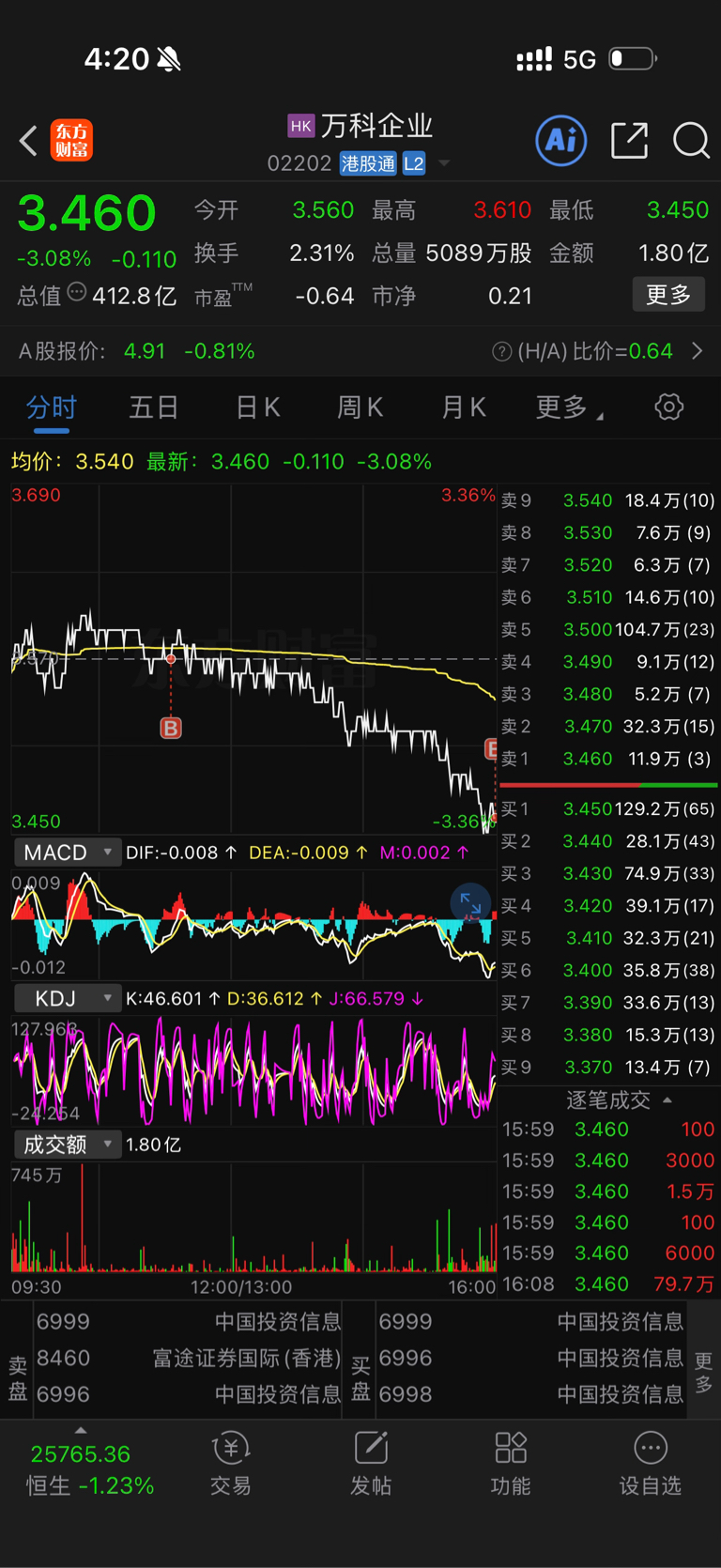This screenshot has width=721, height=1568.
Task: Tap the buy-sell ratio bar
Action: pos(608,784)
